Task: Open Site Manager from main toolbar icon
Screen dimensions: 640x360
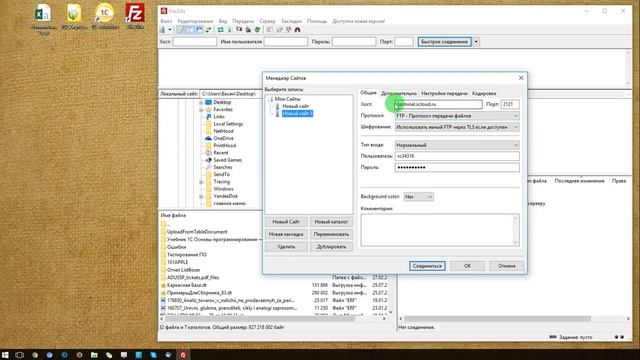Action: [x=162, y=29]
